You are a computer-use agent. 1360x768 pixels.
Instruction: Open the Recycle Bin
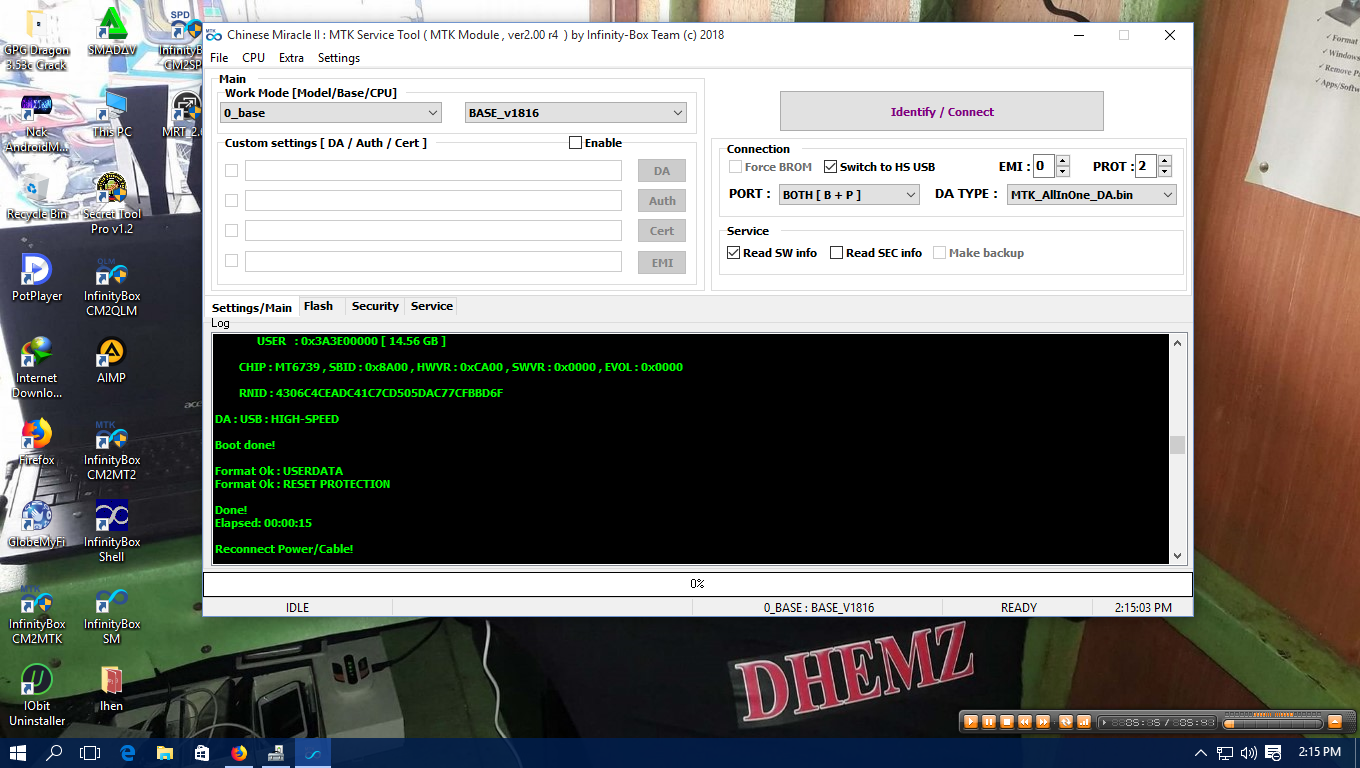tap(37, 197)
